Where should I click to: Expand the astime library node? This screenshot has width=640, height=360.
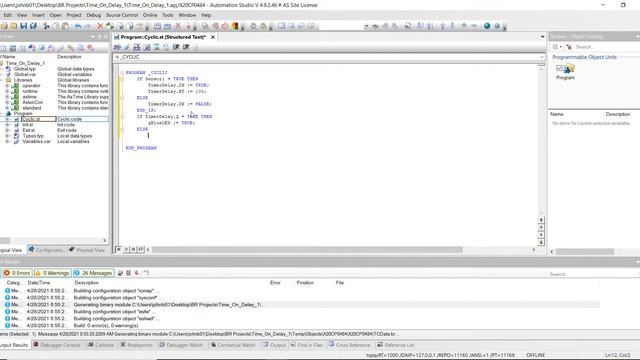tap(7, 97)
